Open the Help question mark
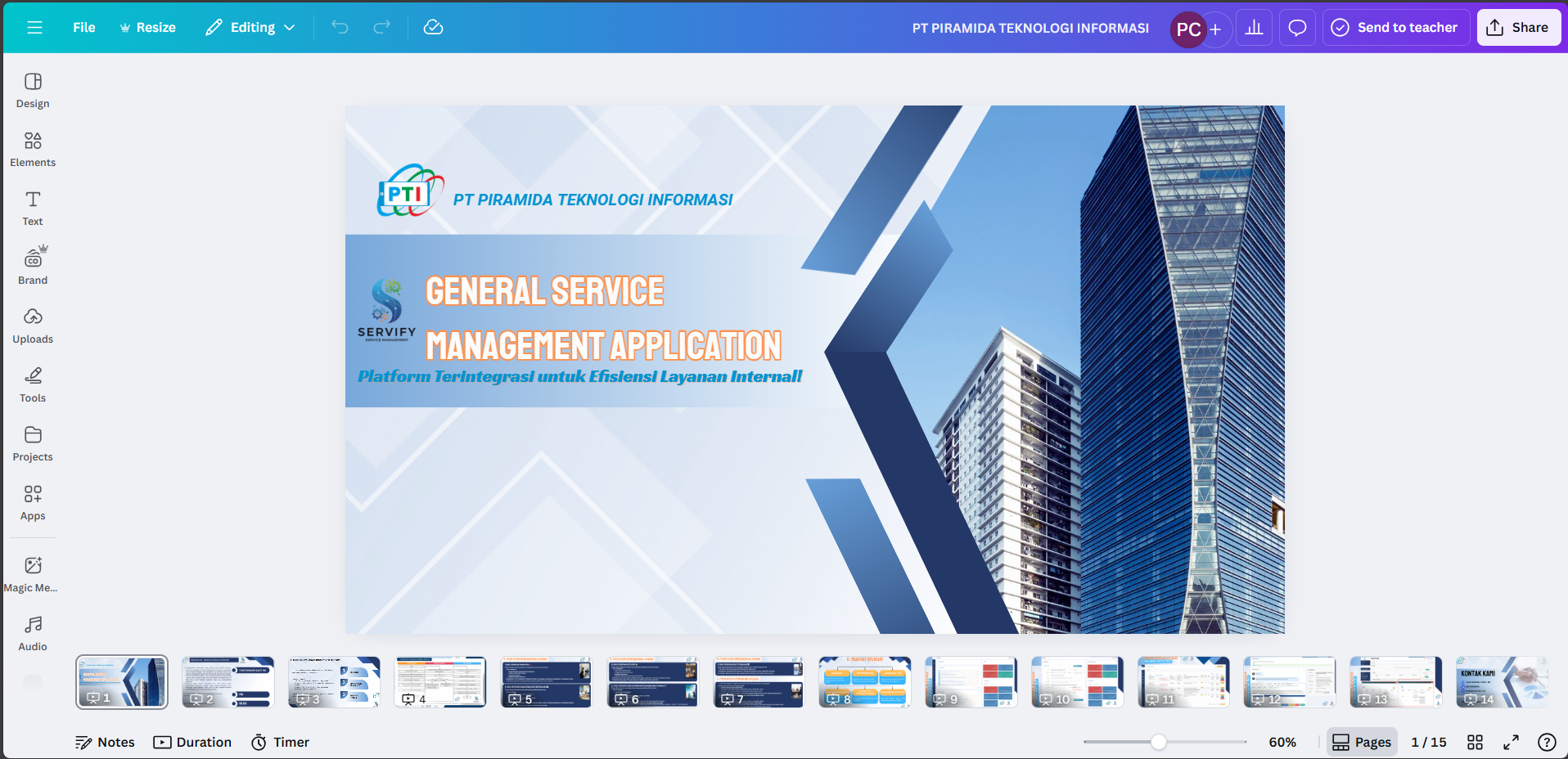Image resolution: width=1568 pixels, height=759 pixels. click(1547, 742)
